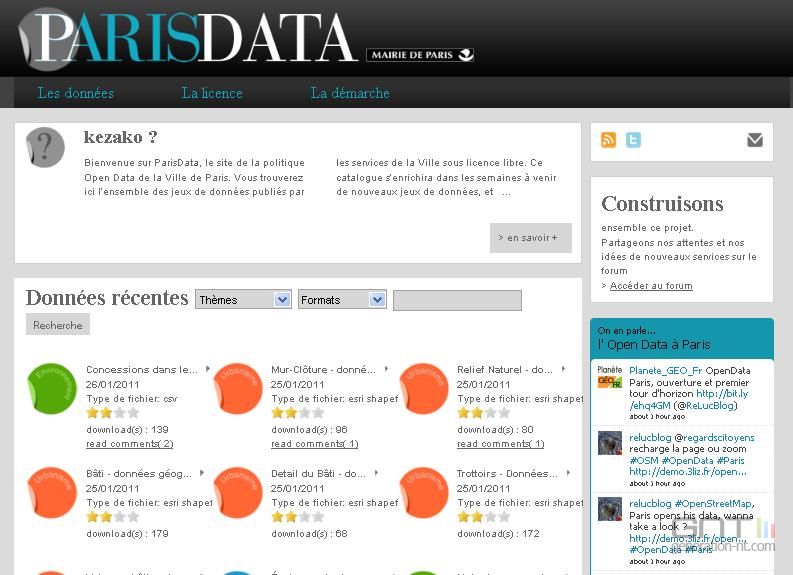The height and width of the screenshot is (575, 793).
Task: Click Type de fichier: csv text
Action: (x=131, y=399)
